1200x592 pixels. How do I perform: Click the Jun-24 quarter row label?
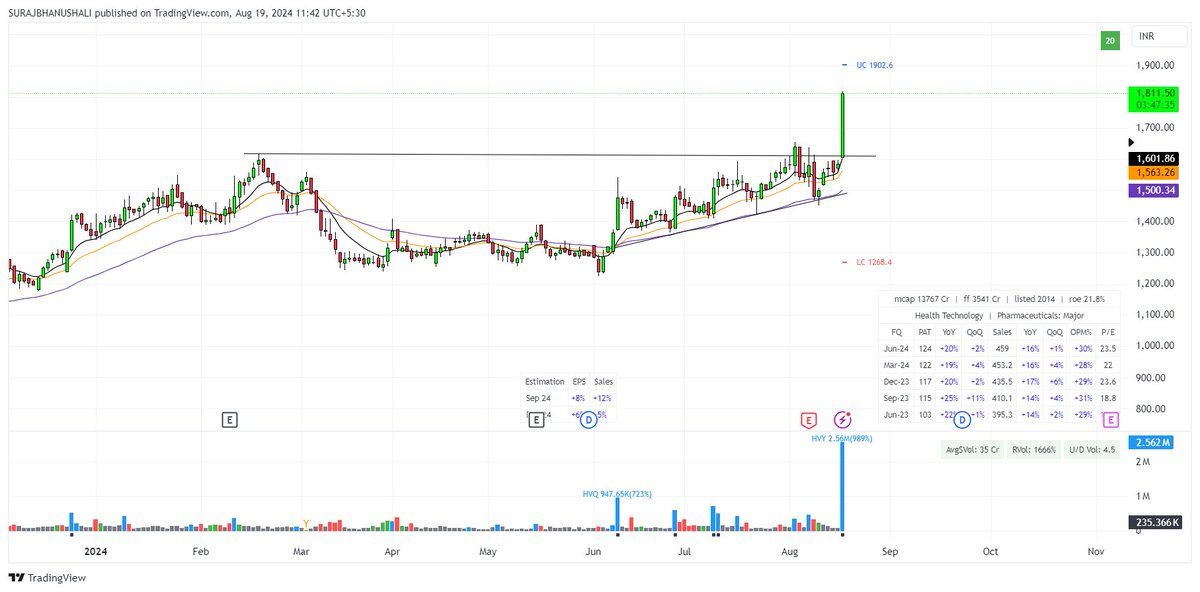click(x=896, y=348)
